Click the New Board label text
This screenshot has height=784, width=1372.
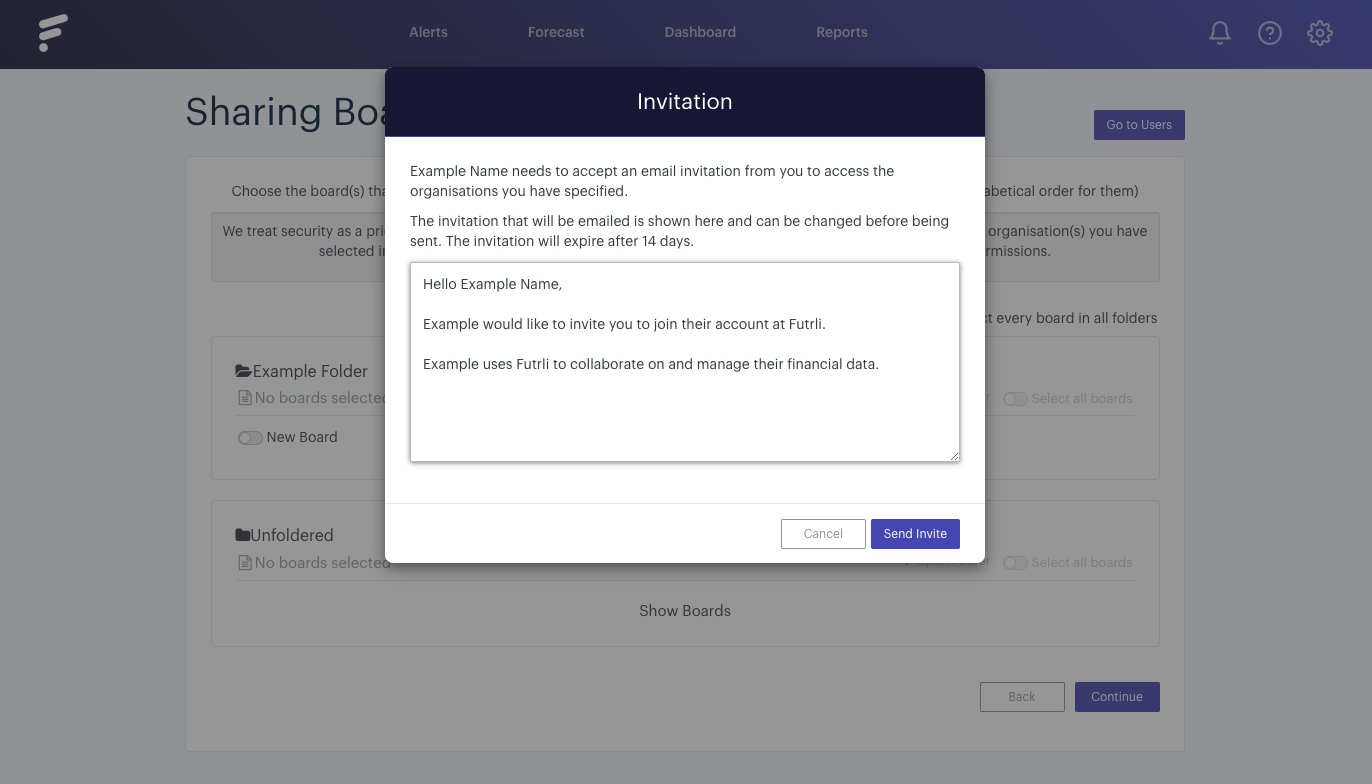302,437
